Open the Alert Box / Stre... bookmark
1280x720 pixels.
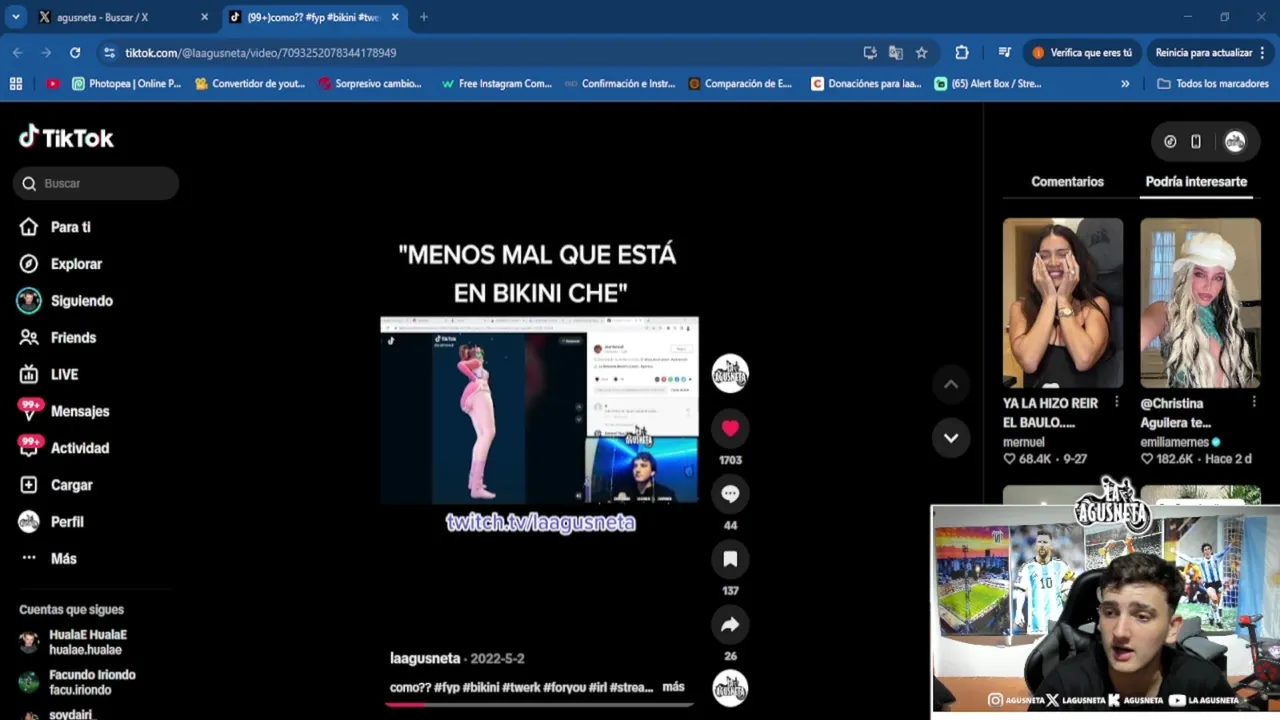(x=988, y=84)
